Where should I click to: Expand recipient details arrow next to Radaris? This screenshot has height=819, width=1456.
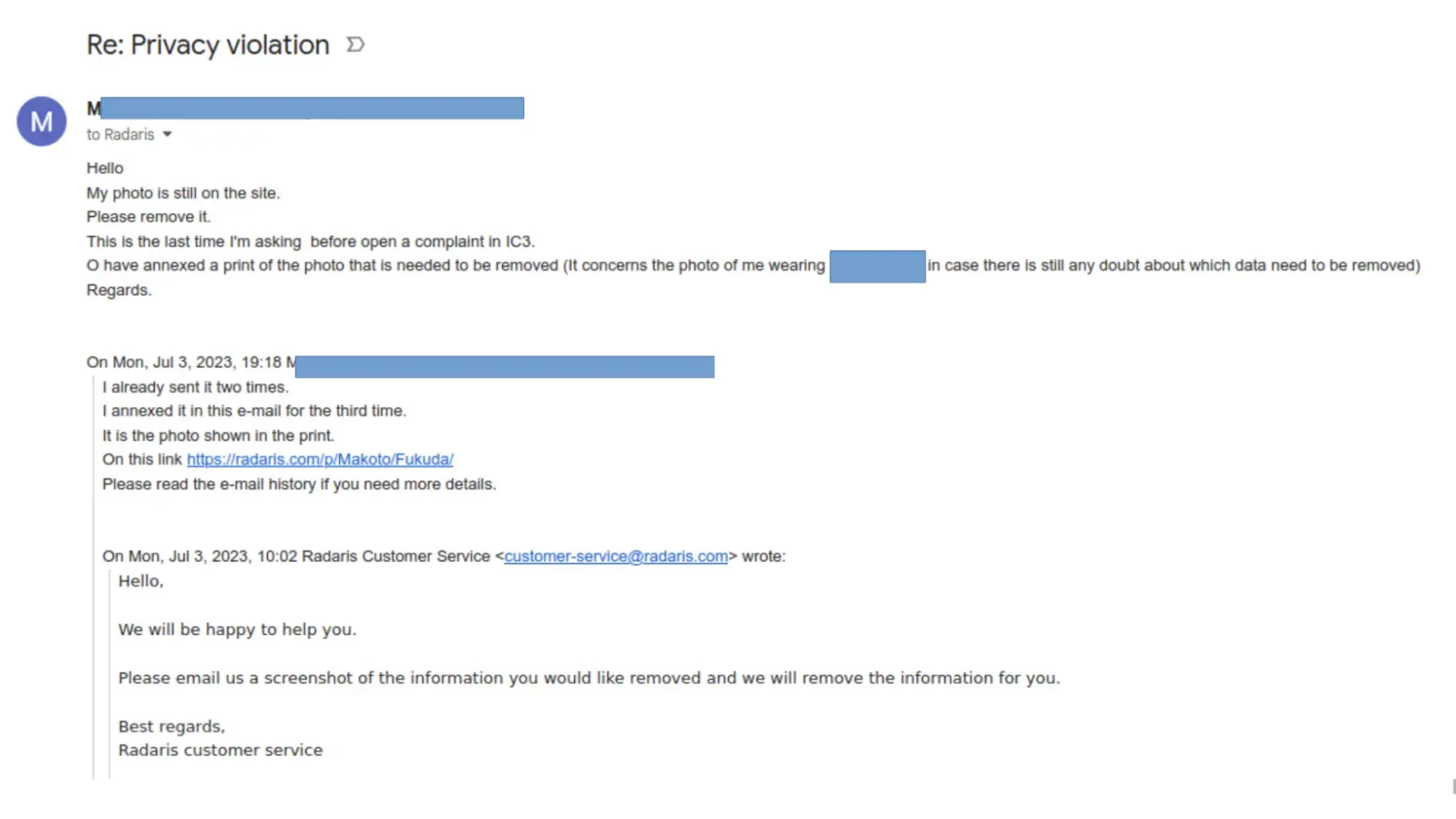[167, 134]
